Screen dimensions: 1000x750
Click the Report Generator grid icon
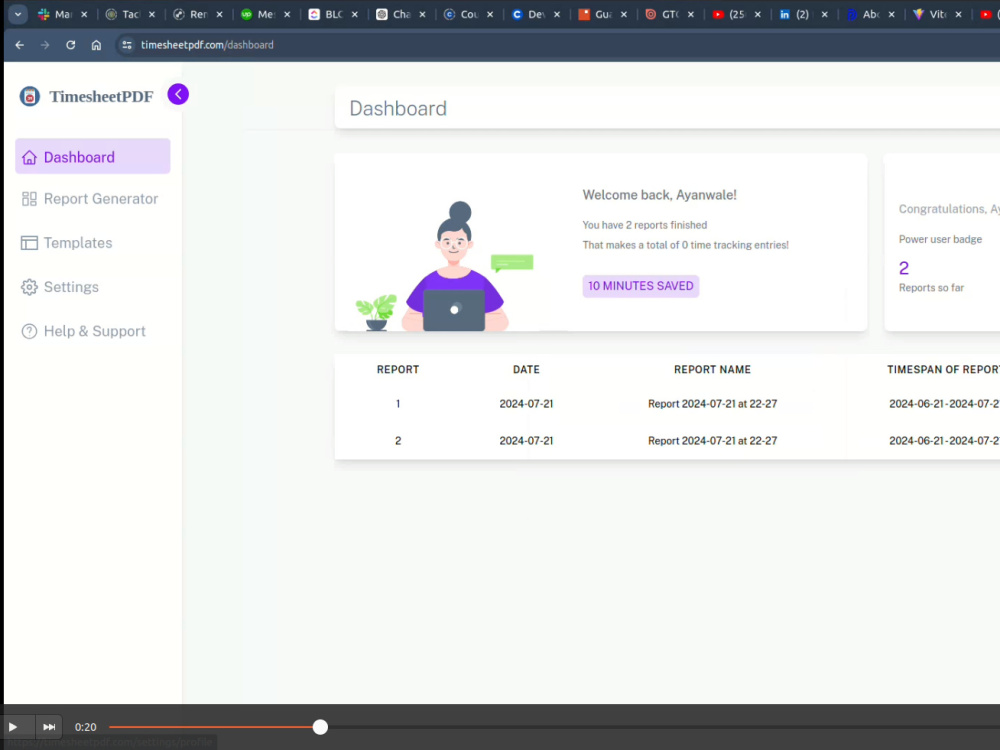(29, 199)
